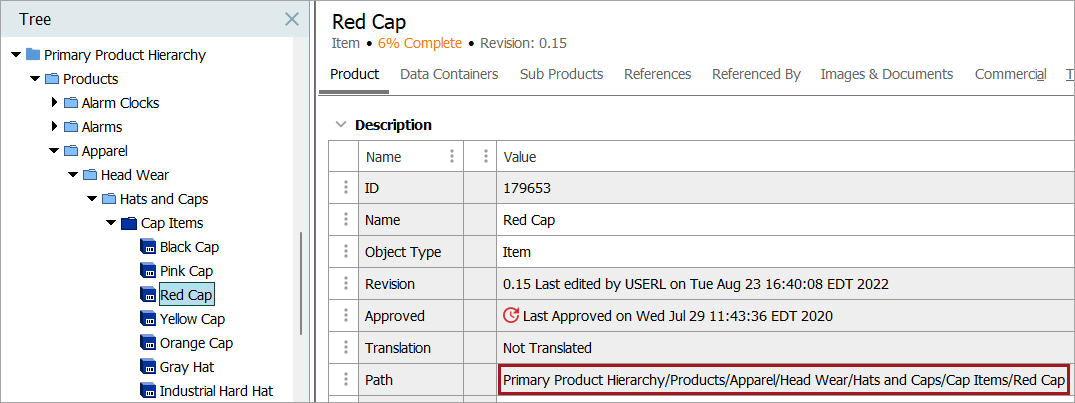Select Yellow Cap in the tree
The height and width of the screenshot is (403, 1075).
[x=192, y=319]
